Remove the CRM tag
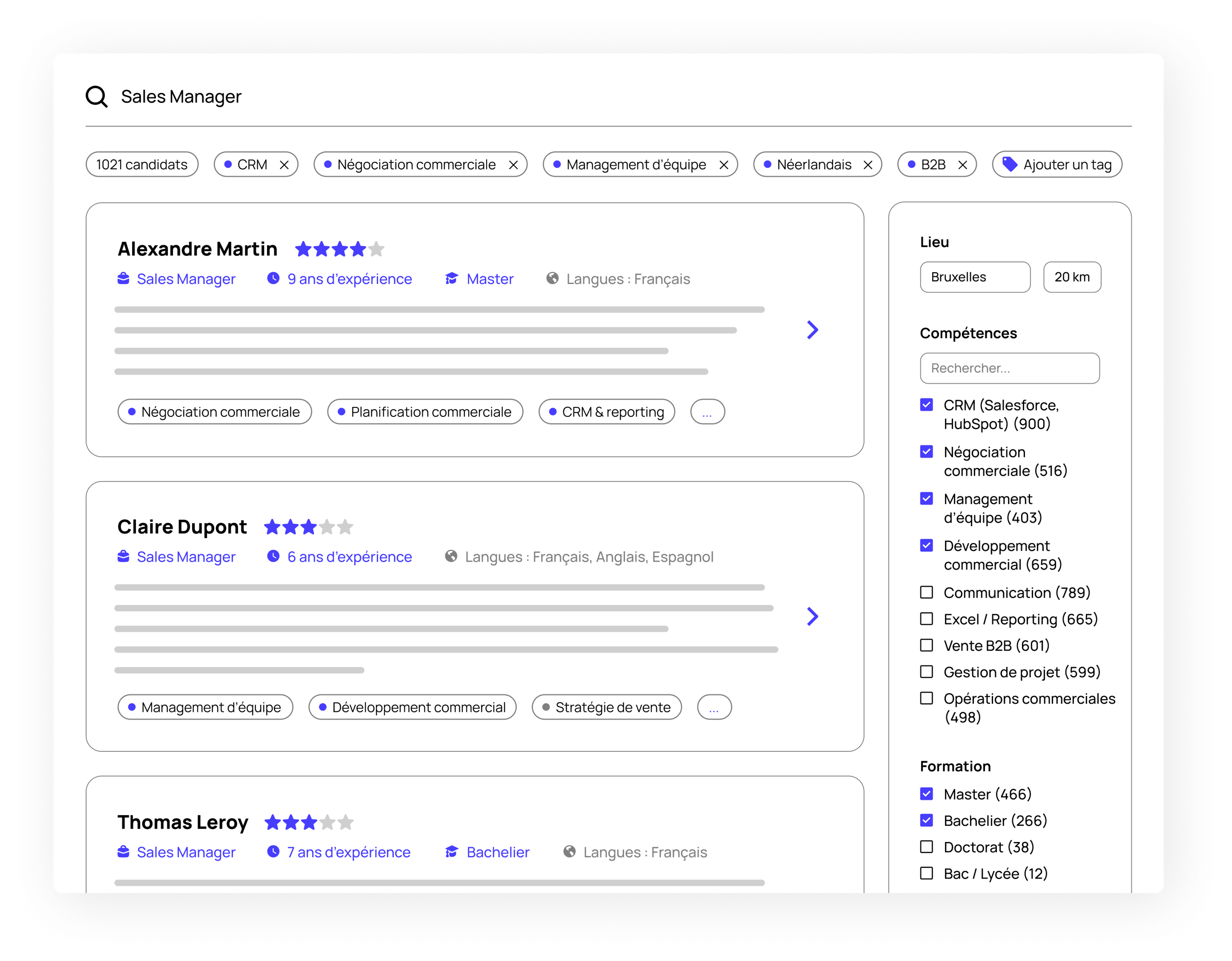 click(284, 165)
